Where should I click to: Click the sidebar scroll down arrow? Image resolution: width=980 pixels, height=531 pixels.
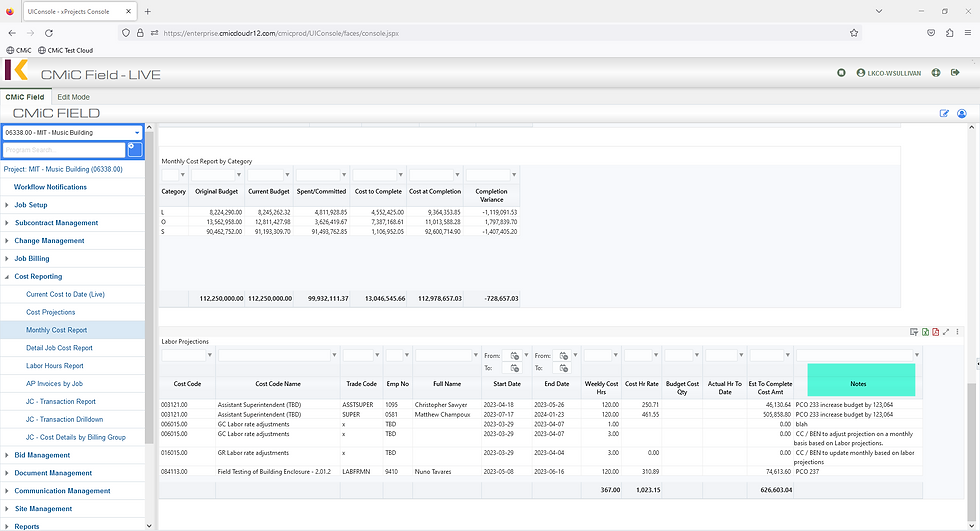click(149, 526)
